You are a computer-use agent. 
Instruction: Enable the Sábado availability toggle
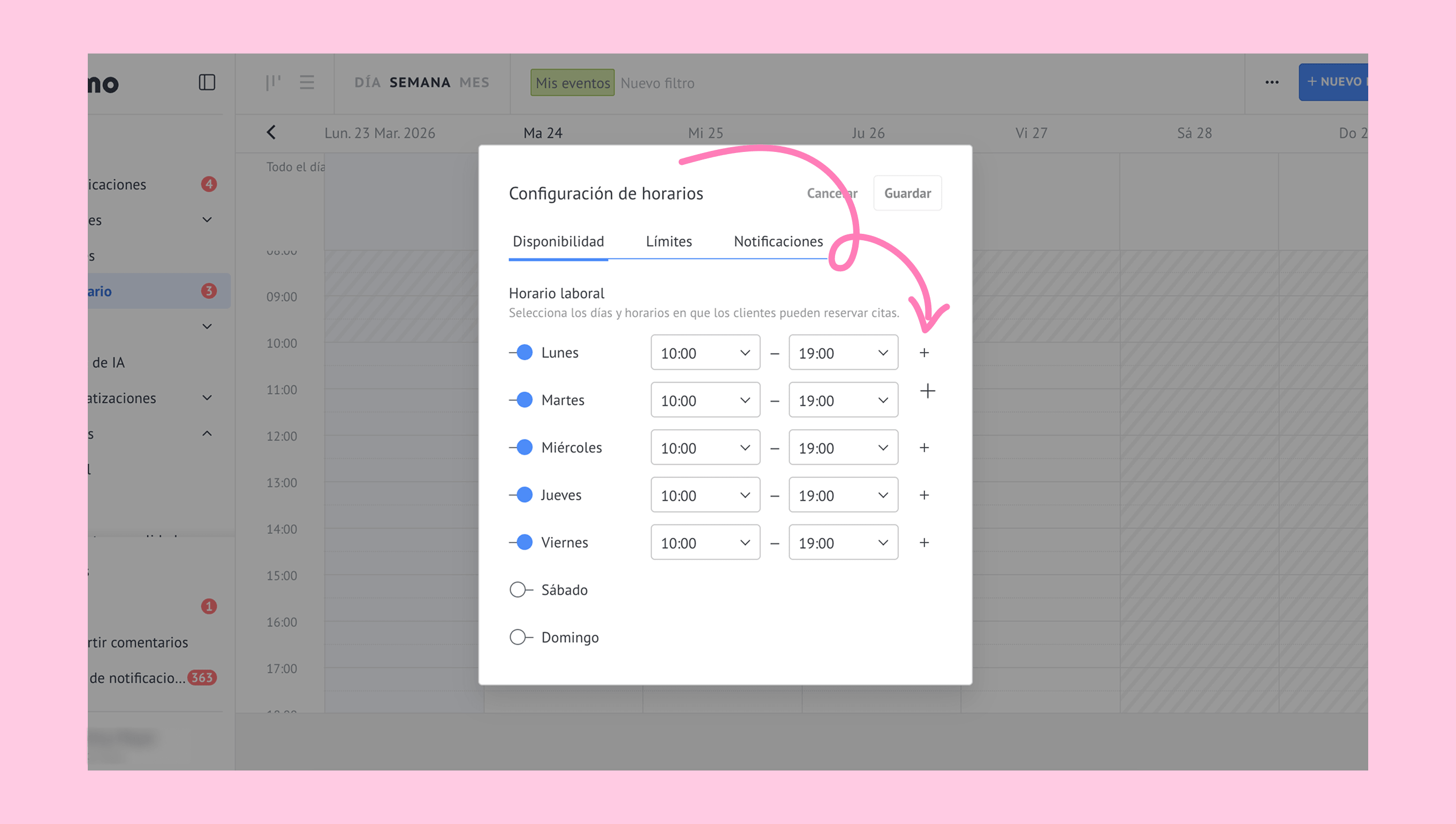click(x=521, y=590)
